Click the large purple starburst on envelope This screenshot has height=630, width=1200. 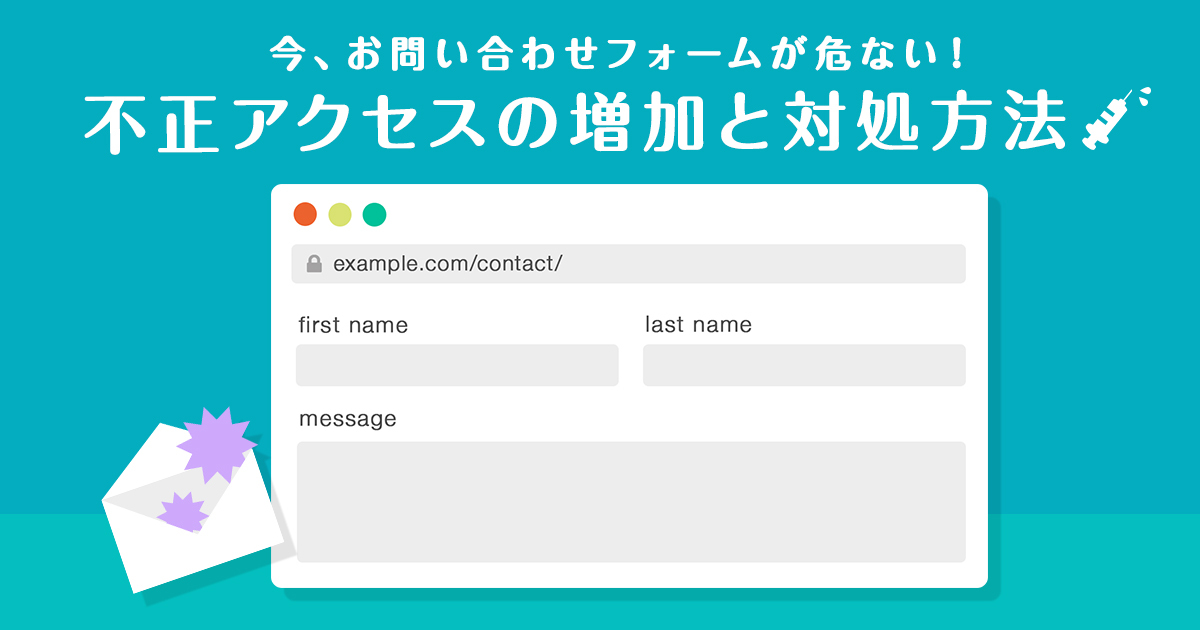click(x=214, y=445)
